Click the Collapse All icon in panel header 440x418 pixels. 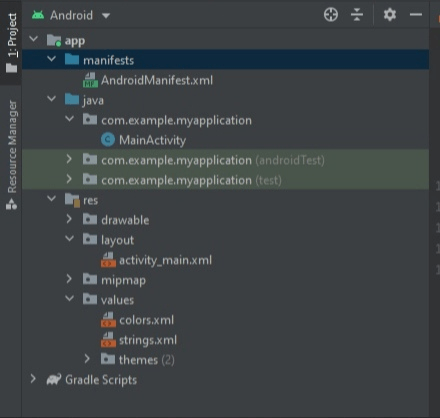357,15
